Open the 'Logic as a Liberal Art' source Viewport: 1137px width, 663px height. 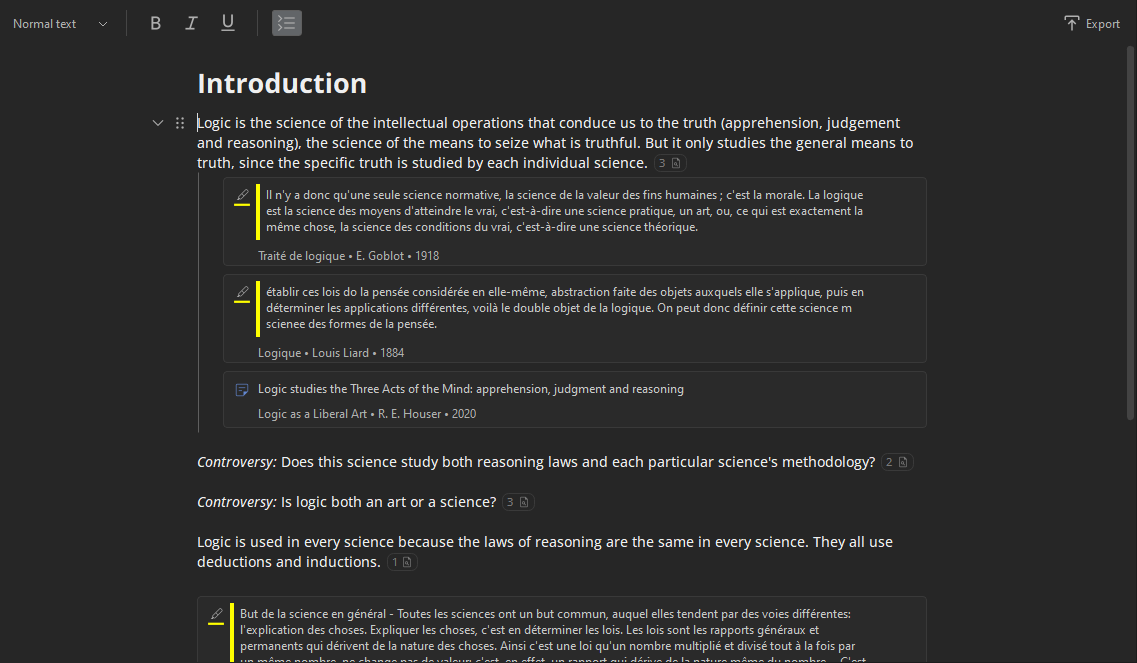[312, 414]
